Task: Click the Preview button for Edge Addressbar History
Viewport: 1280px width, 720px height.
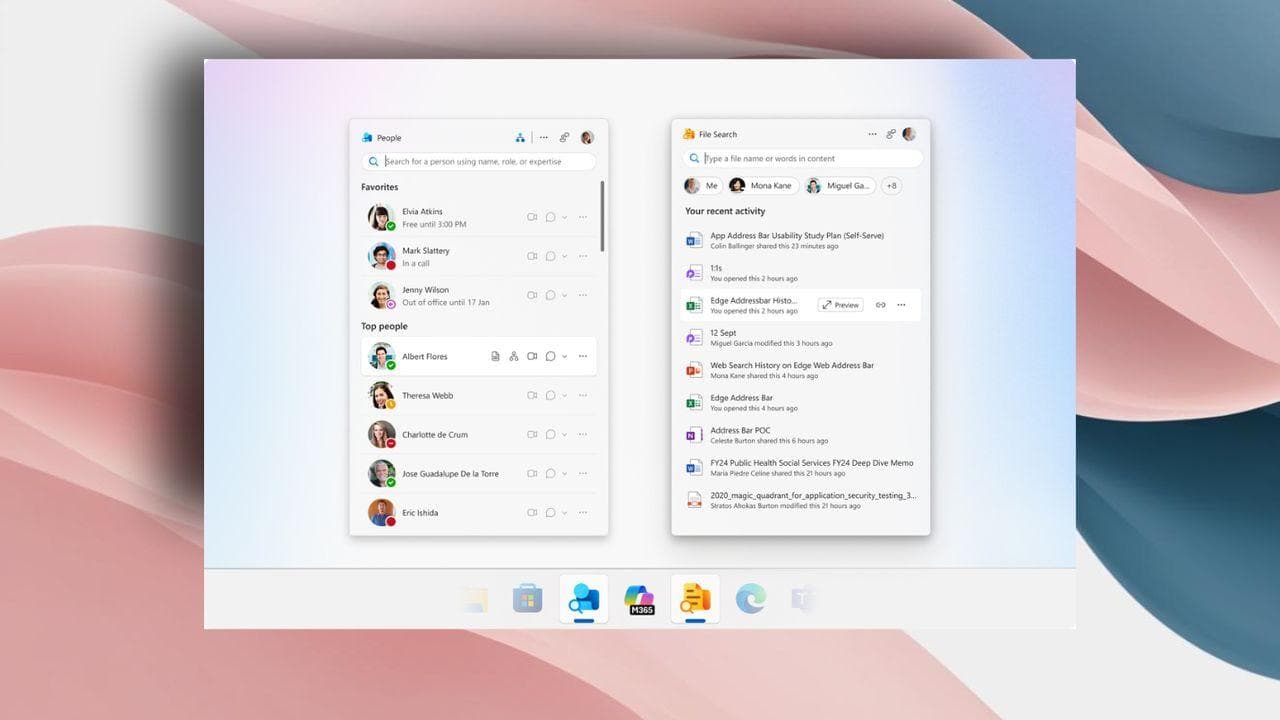Action: coord(840,305)
